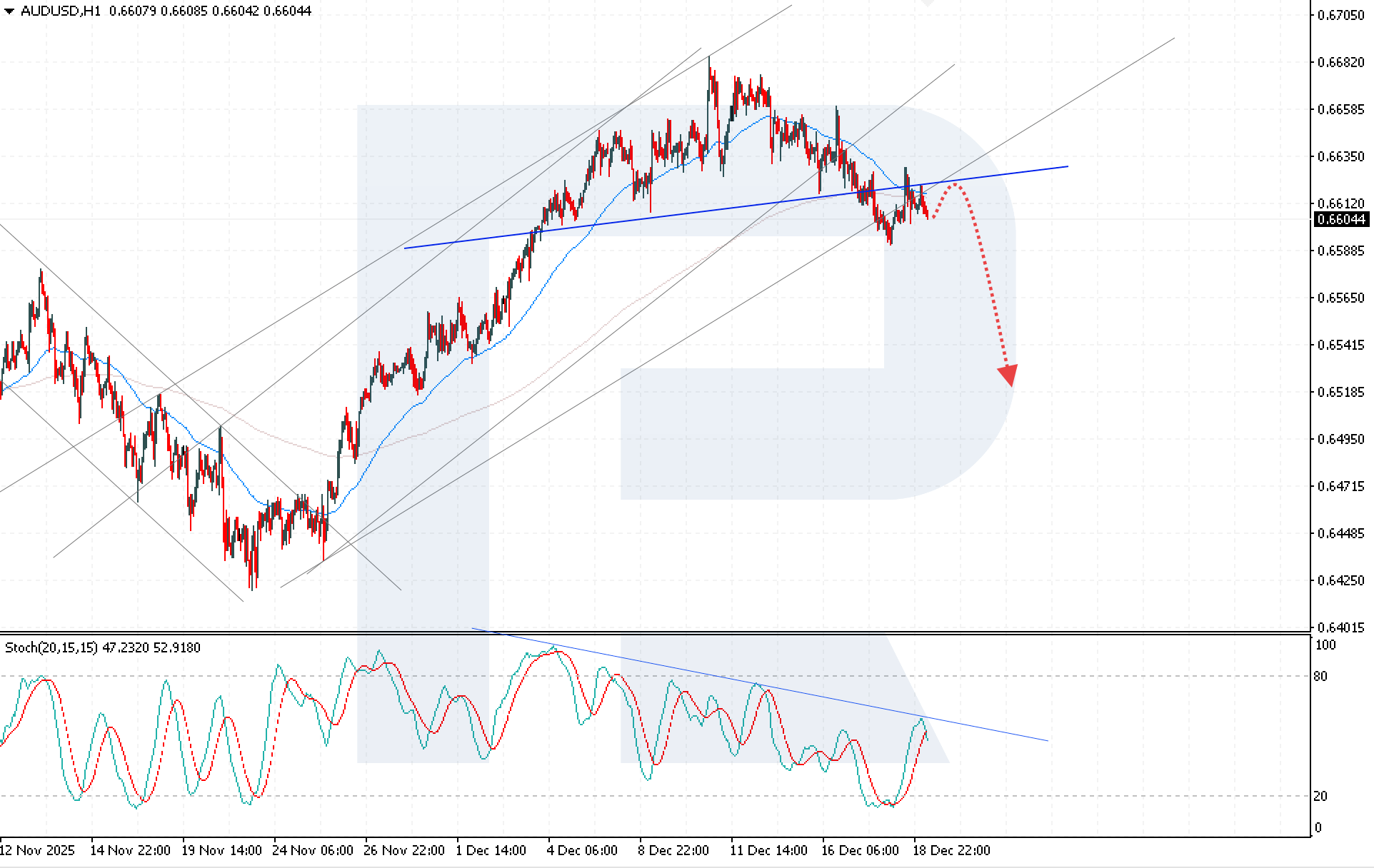Click the 18 Dec 22:00 time label
Image resolution: width=1374 pixels, height=868 pixels.
pyautogui.click(x=951, y=850)
